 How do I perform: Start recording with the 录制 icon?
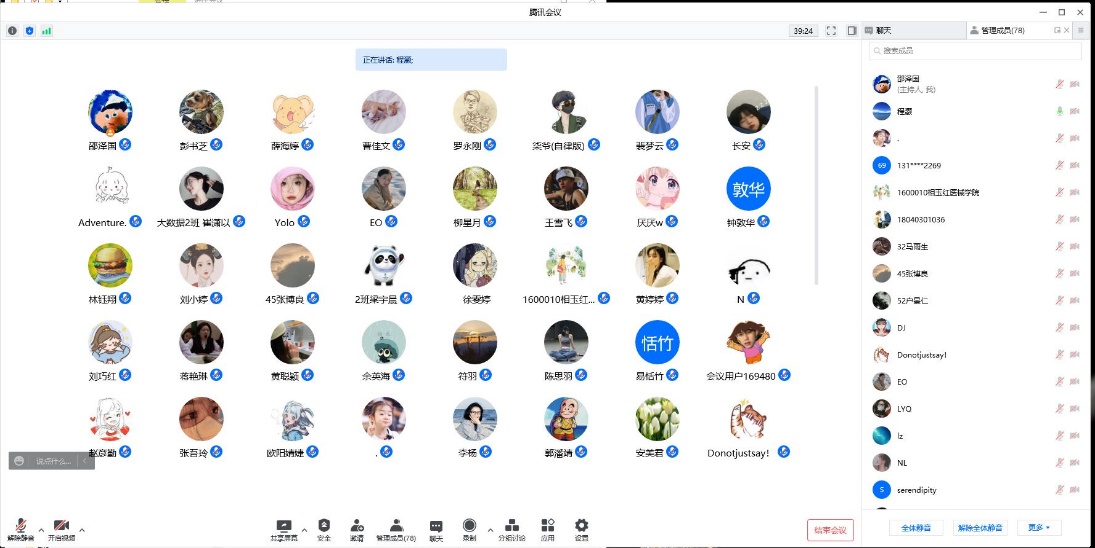469,528
